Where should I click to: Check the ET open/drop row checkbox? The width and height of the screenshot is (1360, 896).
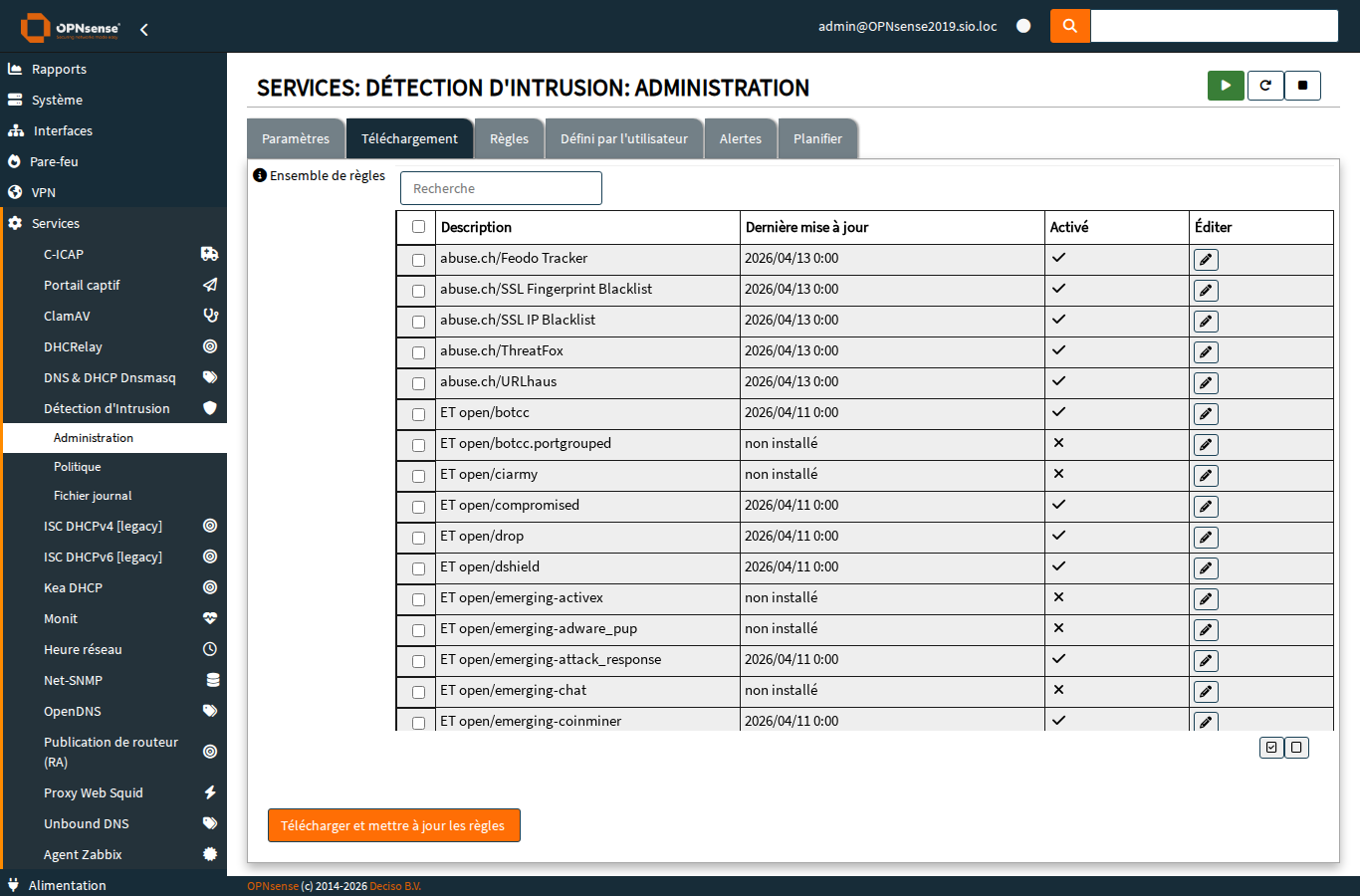click(418, 538)
